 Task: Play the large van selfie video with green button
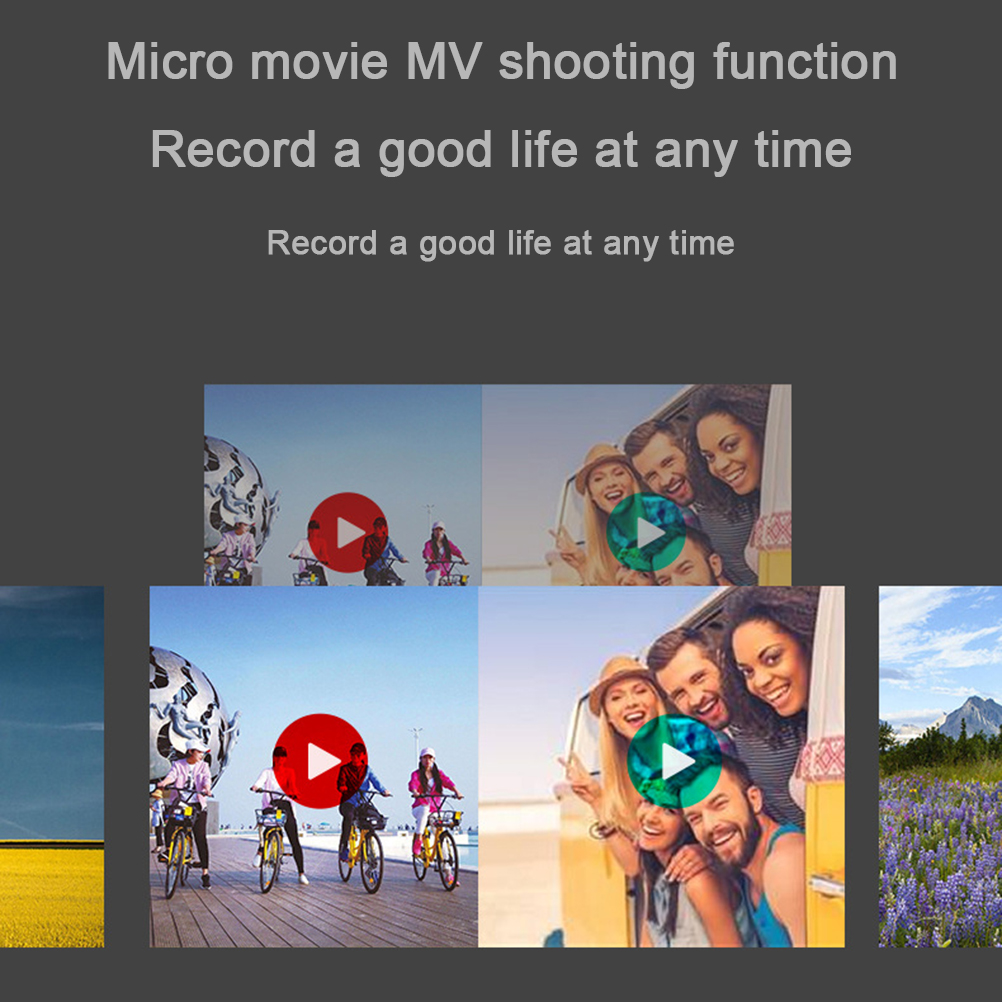(676, 762)
